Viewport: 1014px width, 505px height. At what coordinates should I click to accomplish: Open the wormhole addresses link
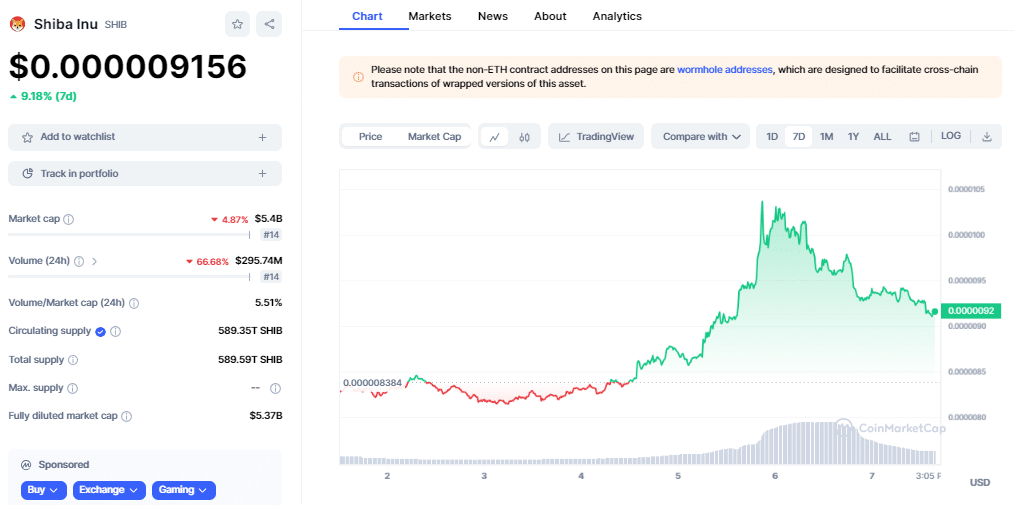pos(724,70)
